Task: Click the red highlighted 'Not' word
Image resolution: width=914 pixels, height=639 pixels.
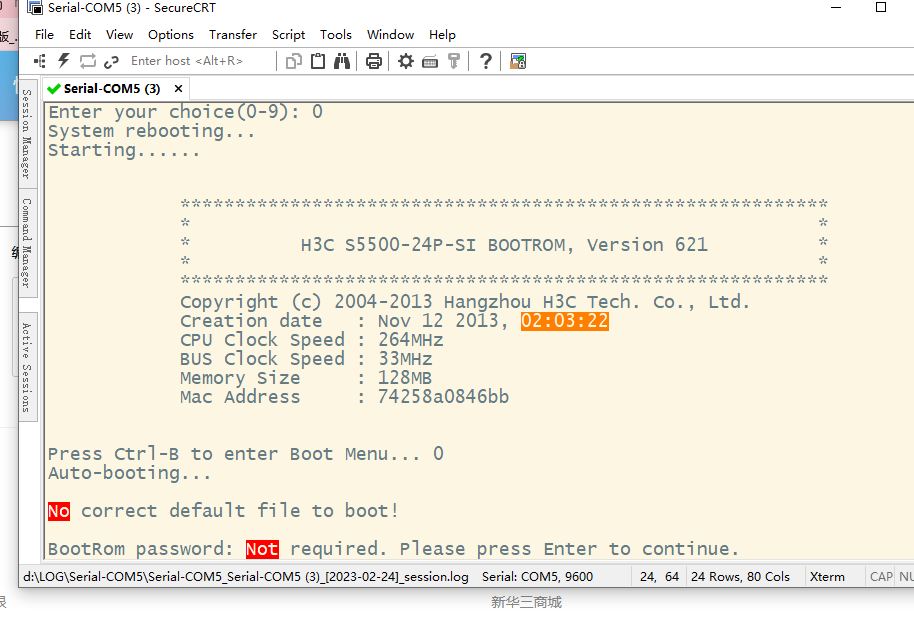Action: point(262,549)
